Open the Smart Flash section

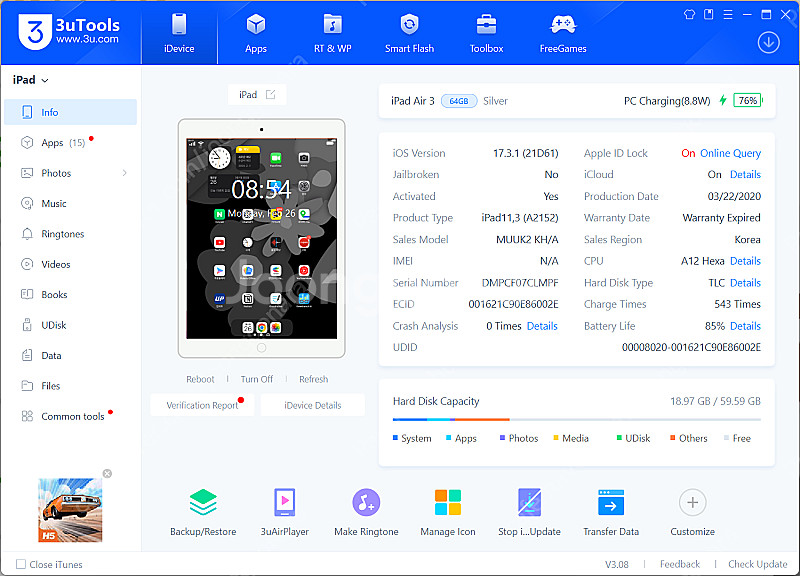(x=409, y=34)
